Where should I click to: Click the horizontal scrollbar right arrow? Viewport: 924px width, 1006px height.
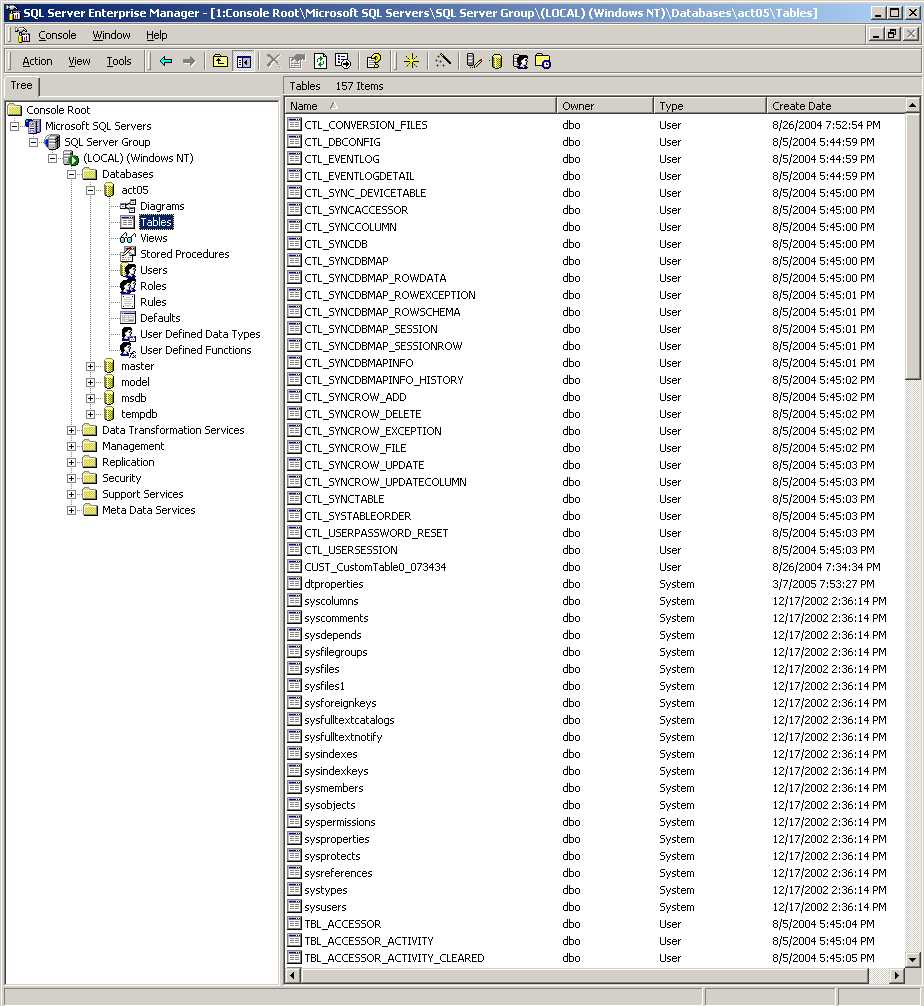(897, 975)
